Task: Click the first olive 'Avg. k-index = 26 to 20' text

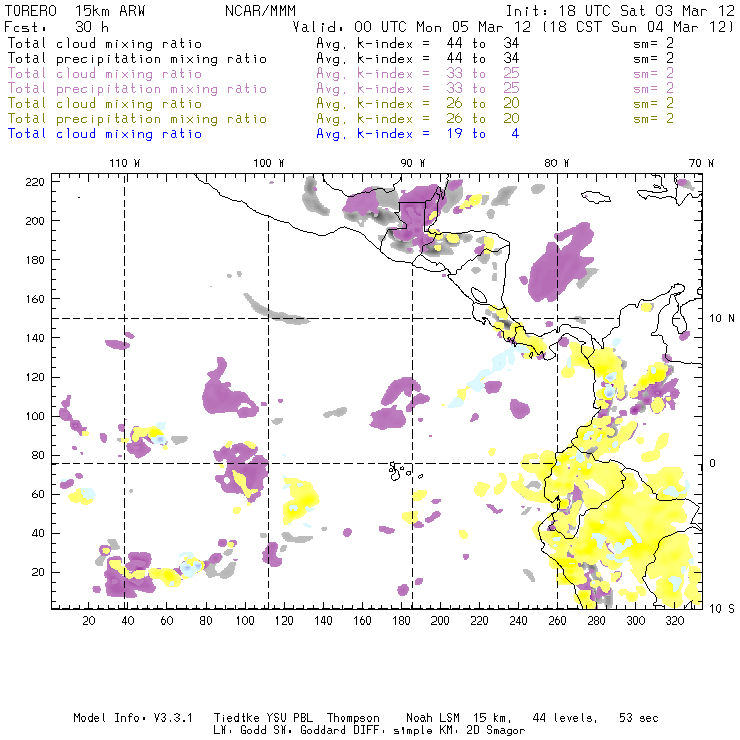Action: pos(418,103)
